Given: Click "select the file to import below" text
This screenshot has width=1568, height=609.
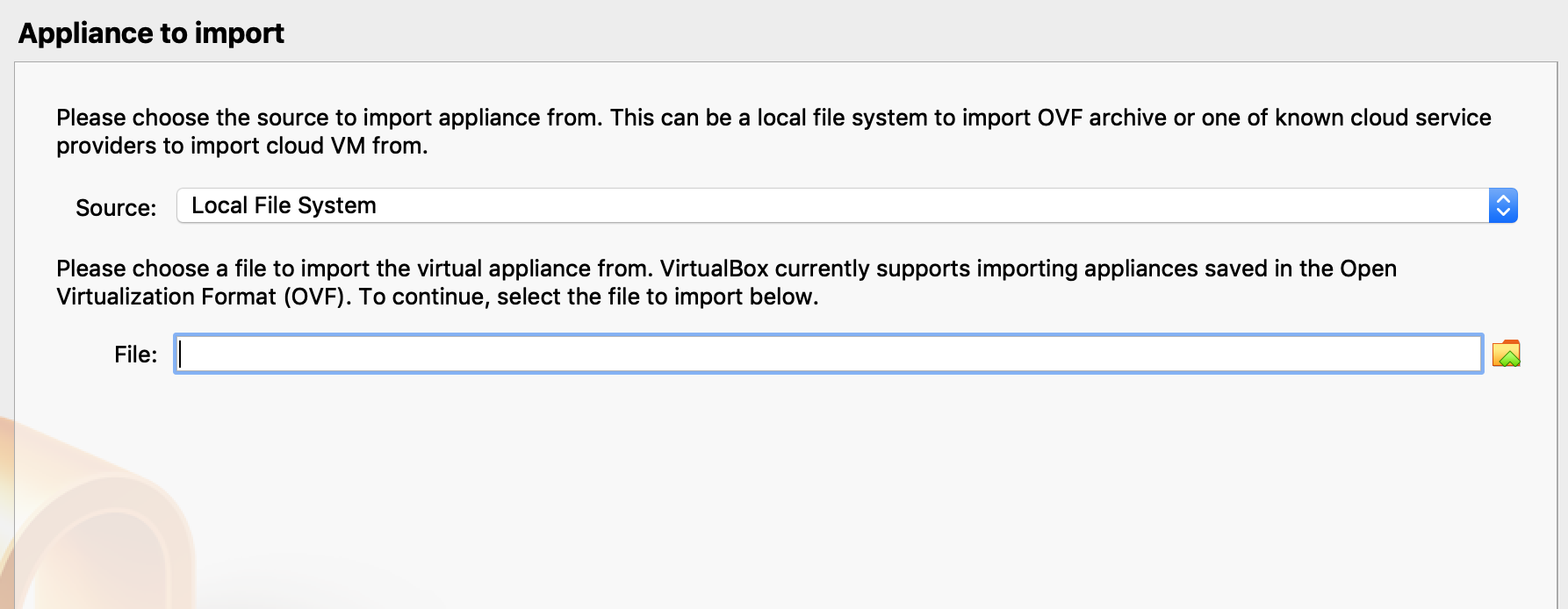Looking at the screenshot, I should [657, 297].
